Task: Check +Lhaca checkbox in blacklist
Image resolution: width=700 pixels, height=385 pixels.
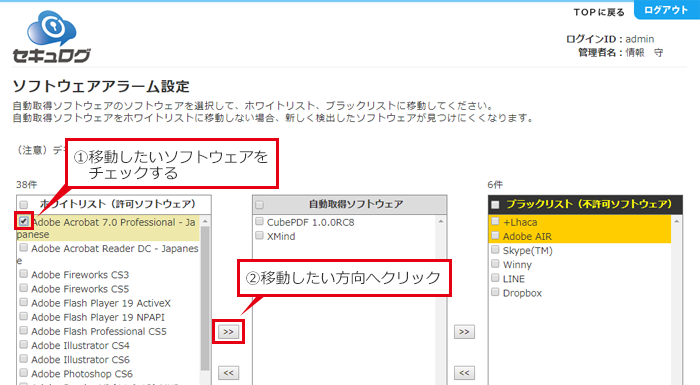Action: (495, 221)
